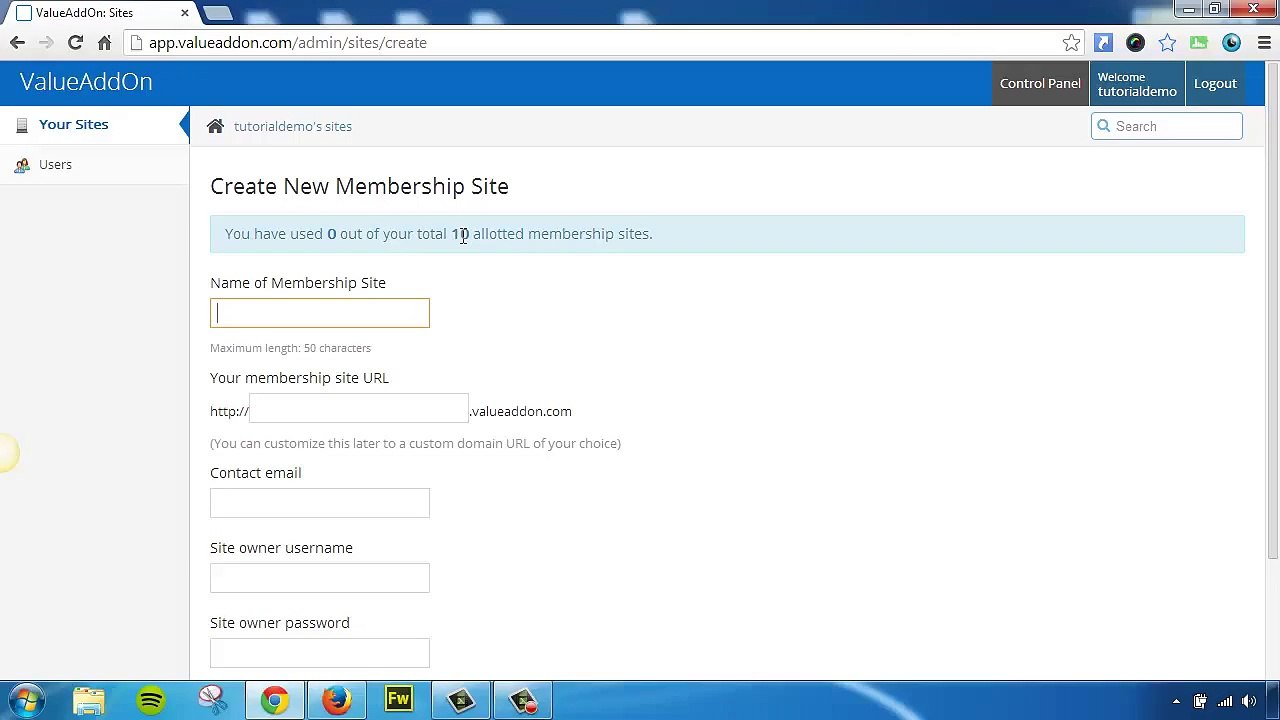Click the page vertical scrollbar
Screen dimensions: 1280x720
(1273, 310)
